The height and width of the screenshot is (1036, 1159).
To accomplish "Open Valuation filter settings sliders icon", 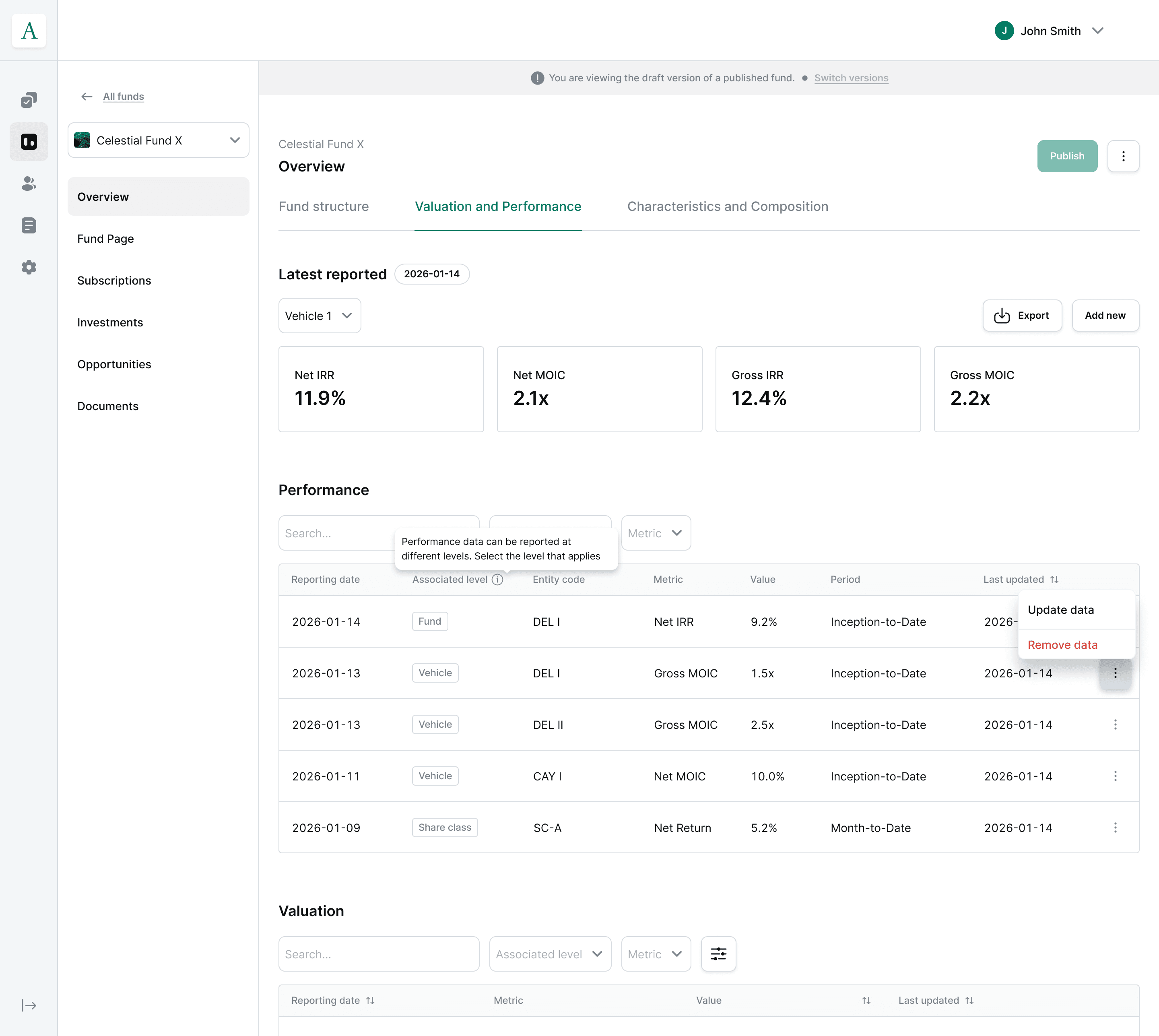I will 718,954.
